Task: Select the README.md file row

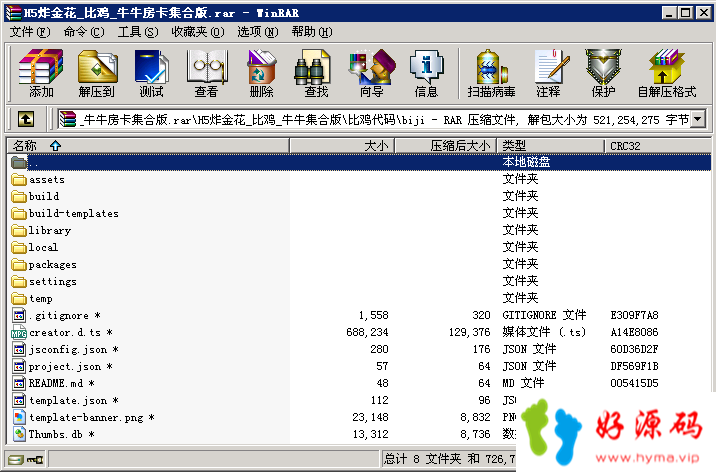Action: (x=359, y=383)
